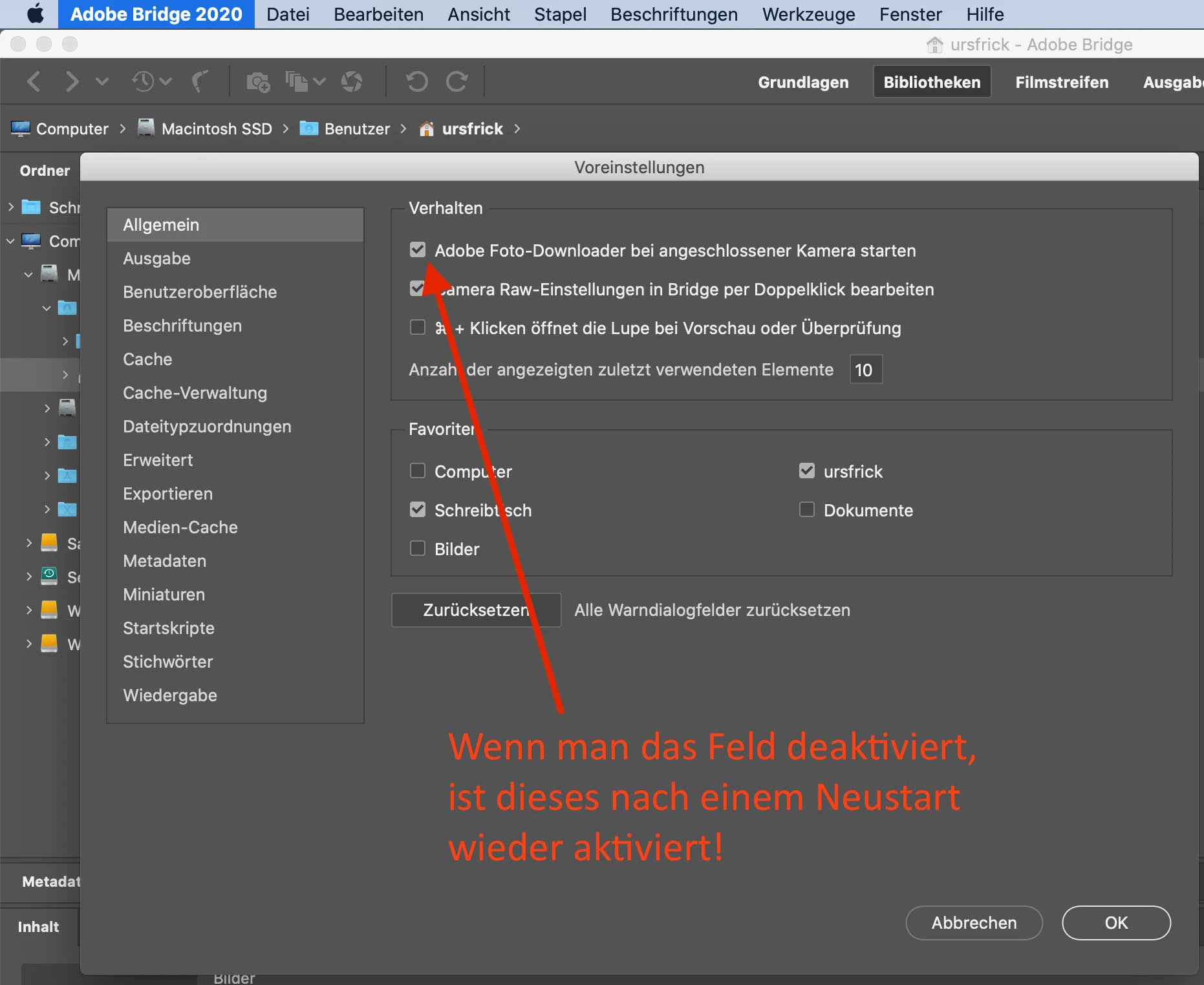This screenshot has height=985, width=1204.
Task: Select Metadaten preferences category
Action: coord(235,561)
